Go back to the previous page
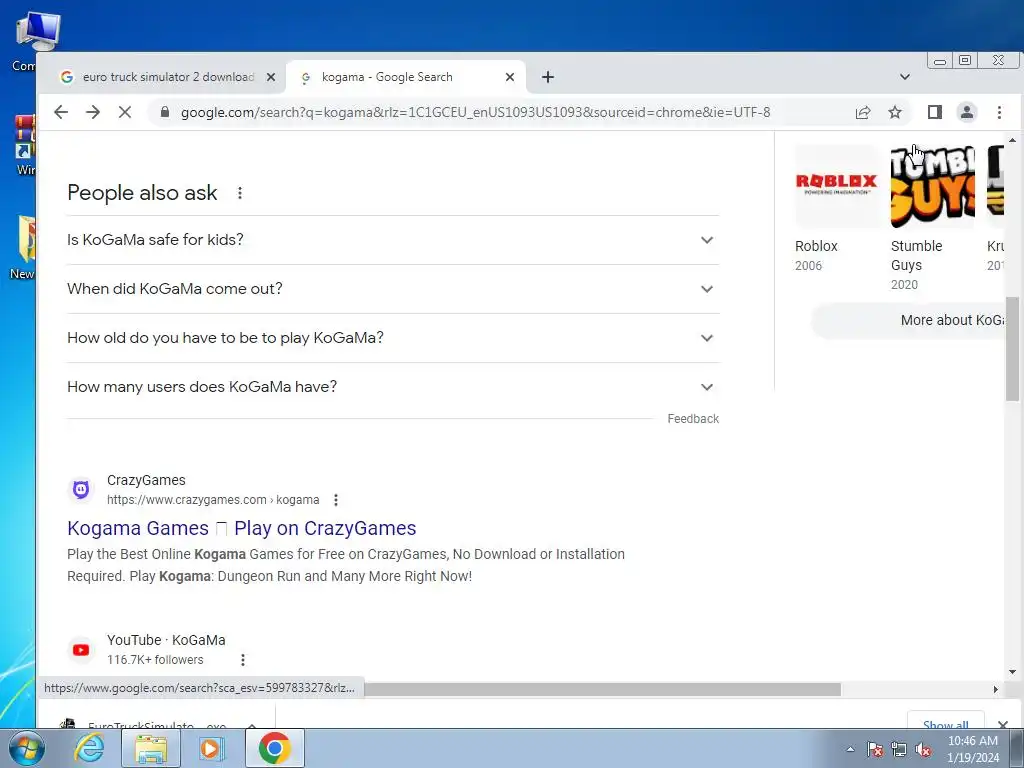Screen dimensions: 1024x768 click(x=61, y=112)
